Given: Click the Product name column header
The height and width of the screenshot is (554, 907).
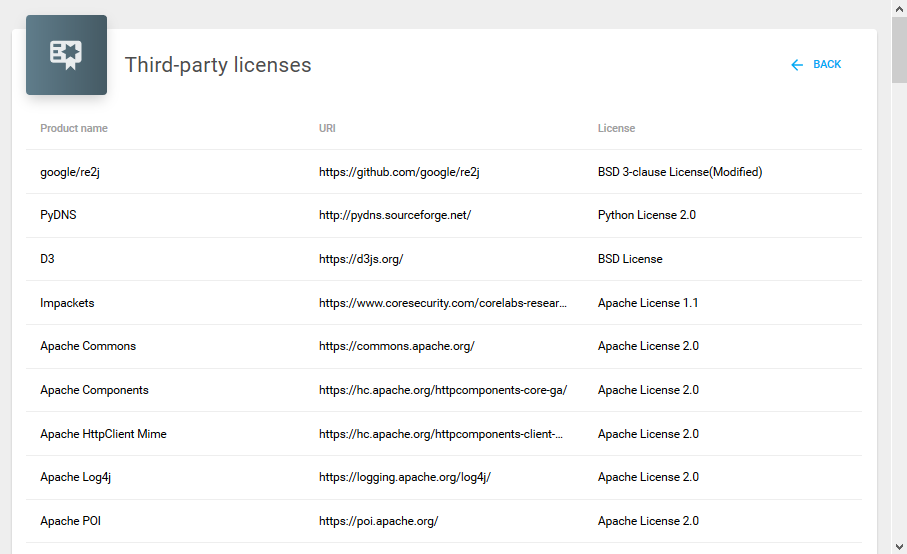Looking at the screenshot, I should pos(74,128).
